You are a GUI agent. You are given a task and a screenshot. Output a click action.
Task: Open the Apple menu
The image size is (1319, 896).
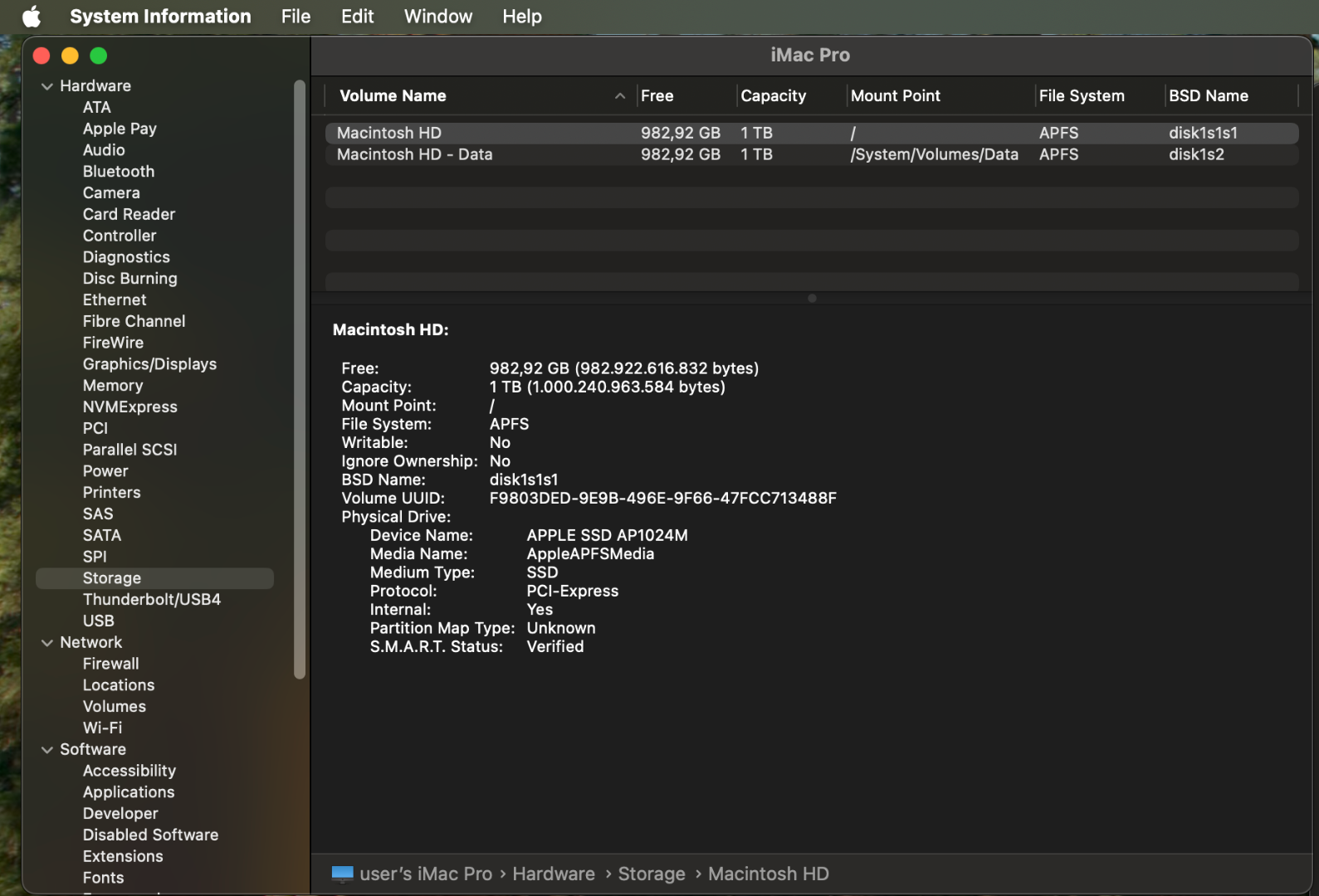click(32, 17)
